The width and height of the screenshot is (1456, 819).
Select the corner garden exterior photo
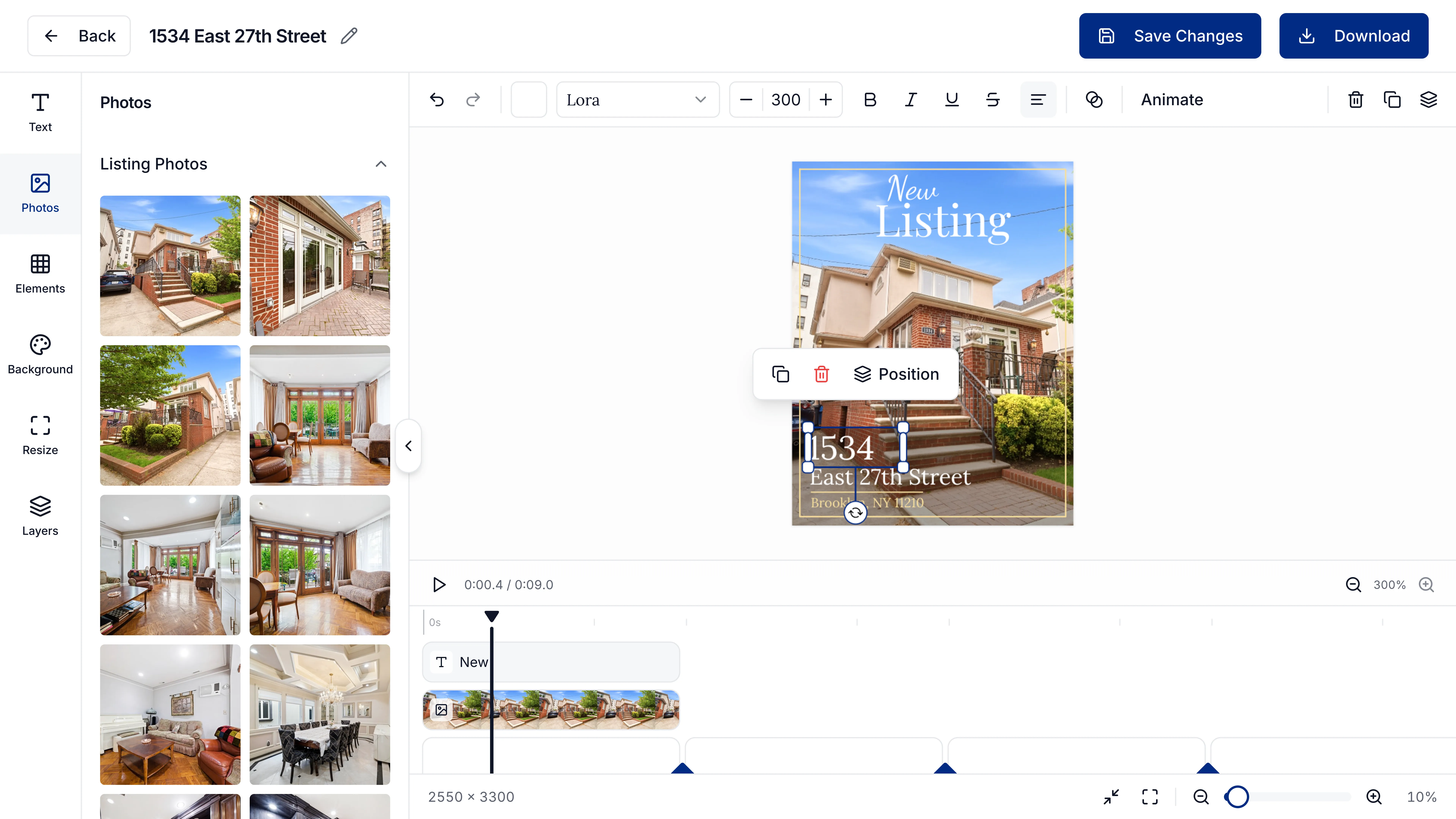pos(170,415)
